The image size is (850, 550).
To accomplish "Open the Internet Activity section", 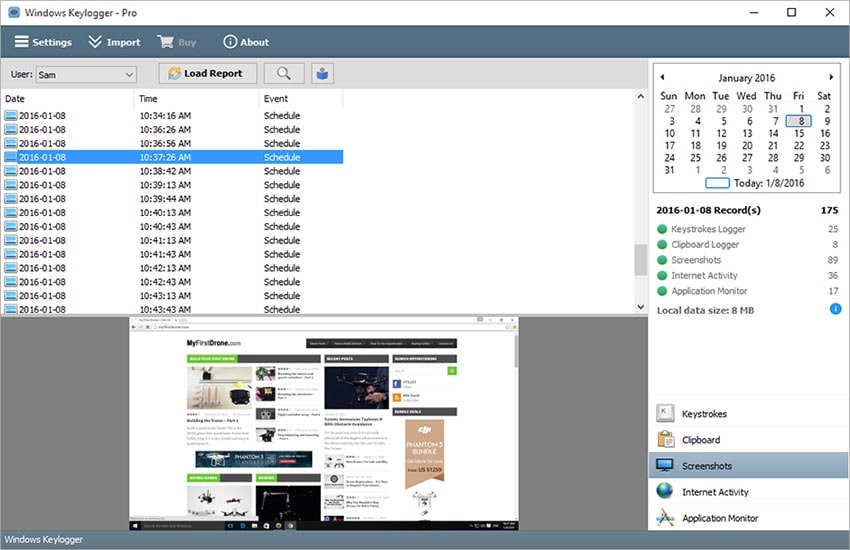I will [748, 492].
